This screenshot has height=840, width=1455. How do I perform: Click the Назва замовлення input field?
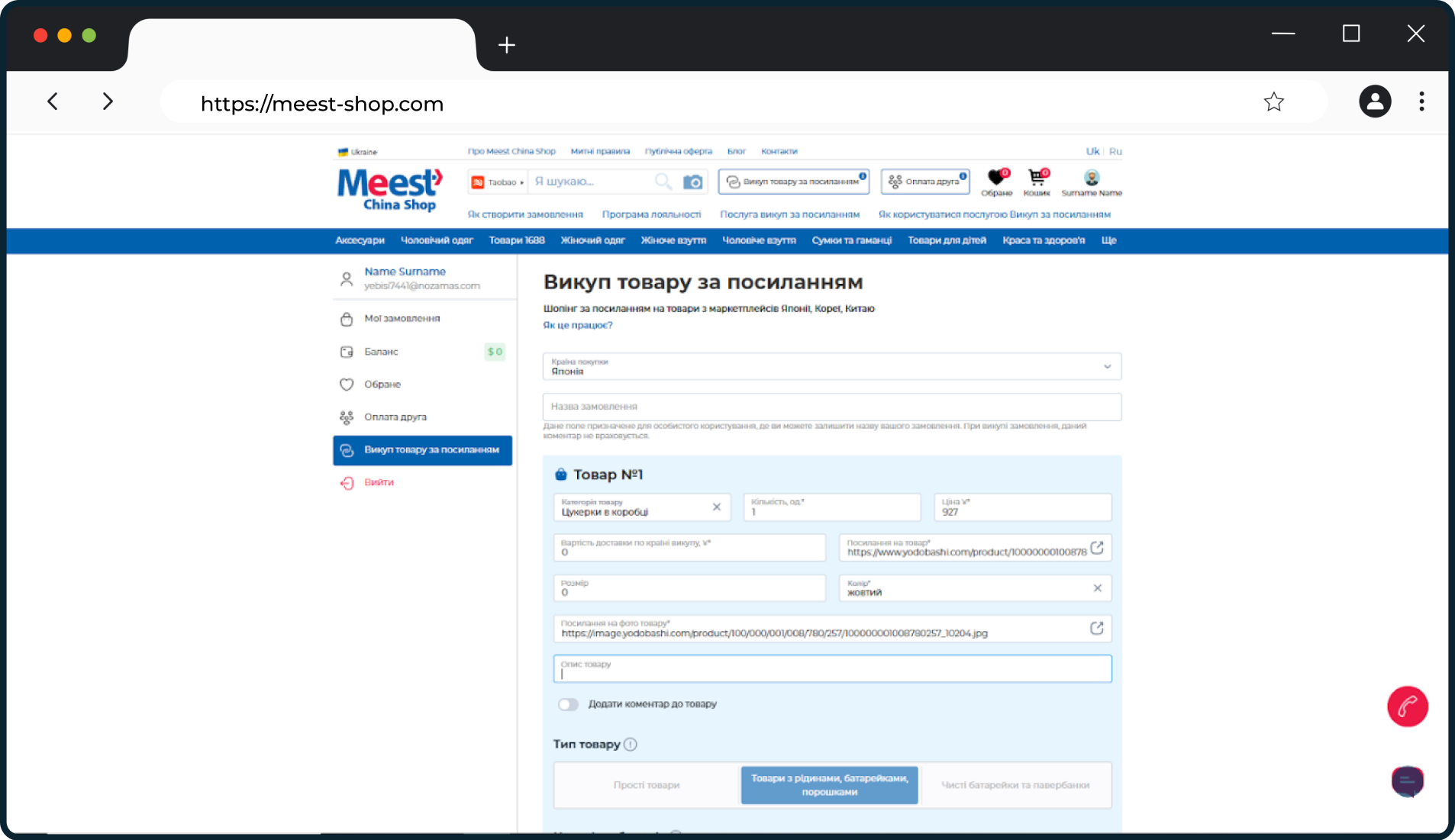(832, 407)
